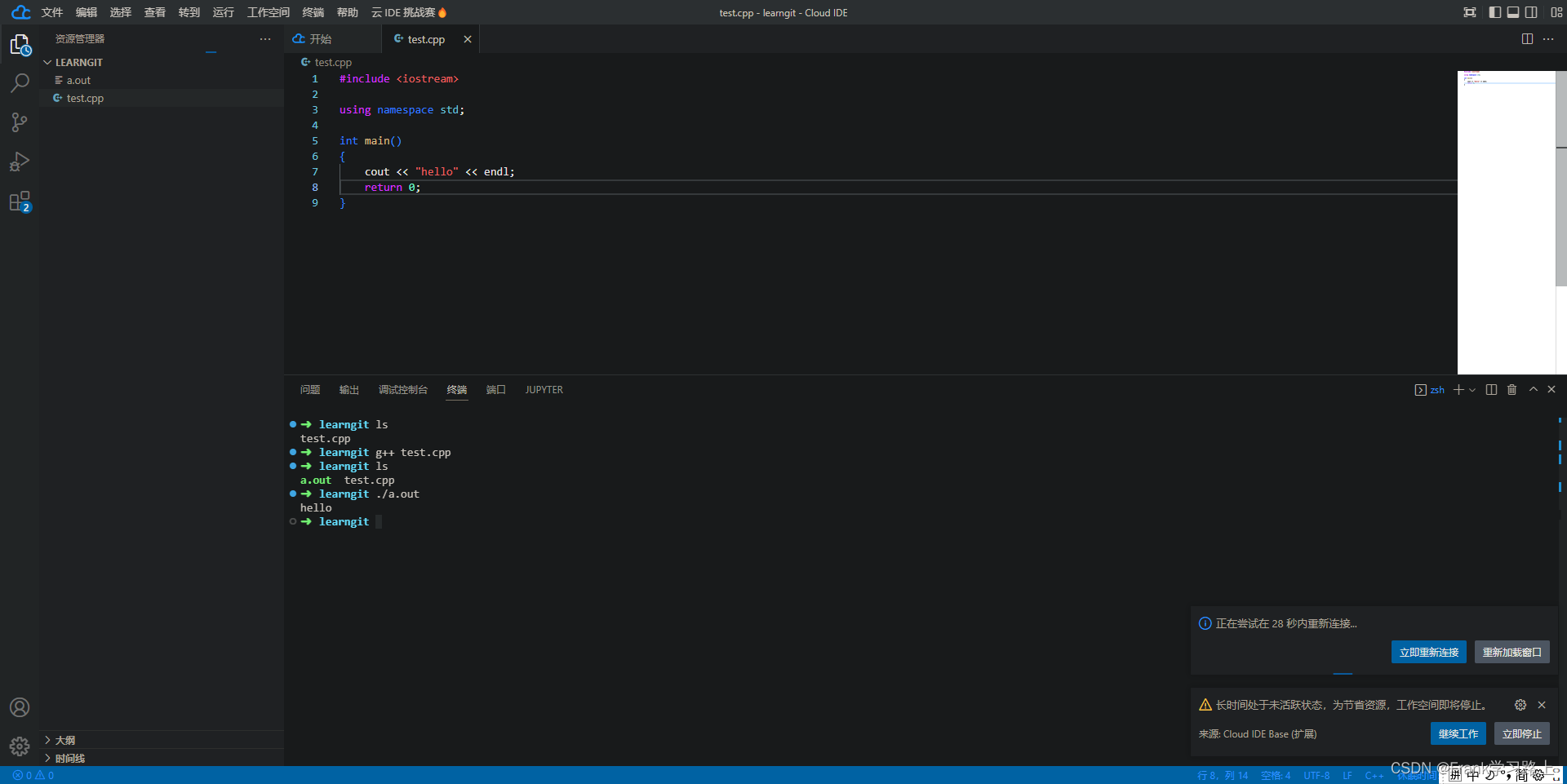Switch to the 开始 tab
The height and width of the screenshot is (784, 1567).
coord(333,39)
